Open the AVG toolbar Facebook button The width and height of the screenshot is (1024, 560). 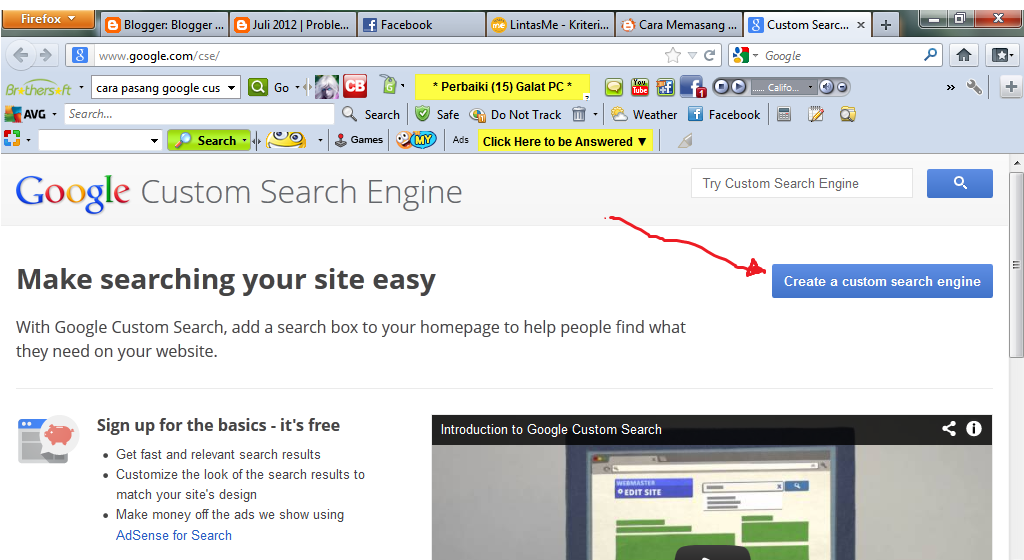coord(725,114)
